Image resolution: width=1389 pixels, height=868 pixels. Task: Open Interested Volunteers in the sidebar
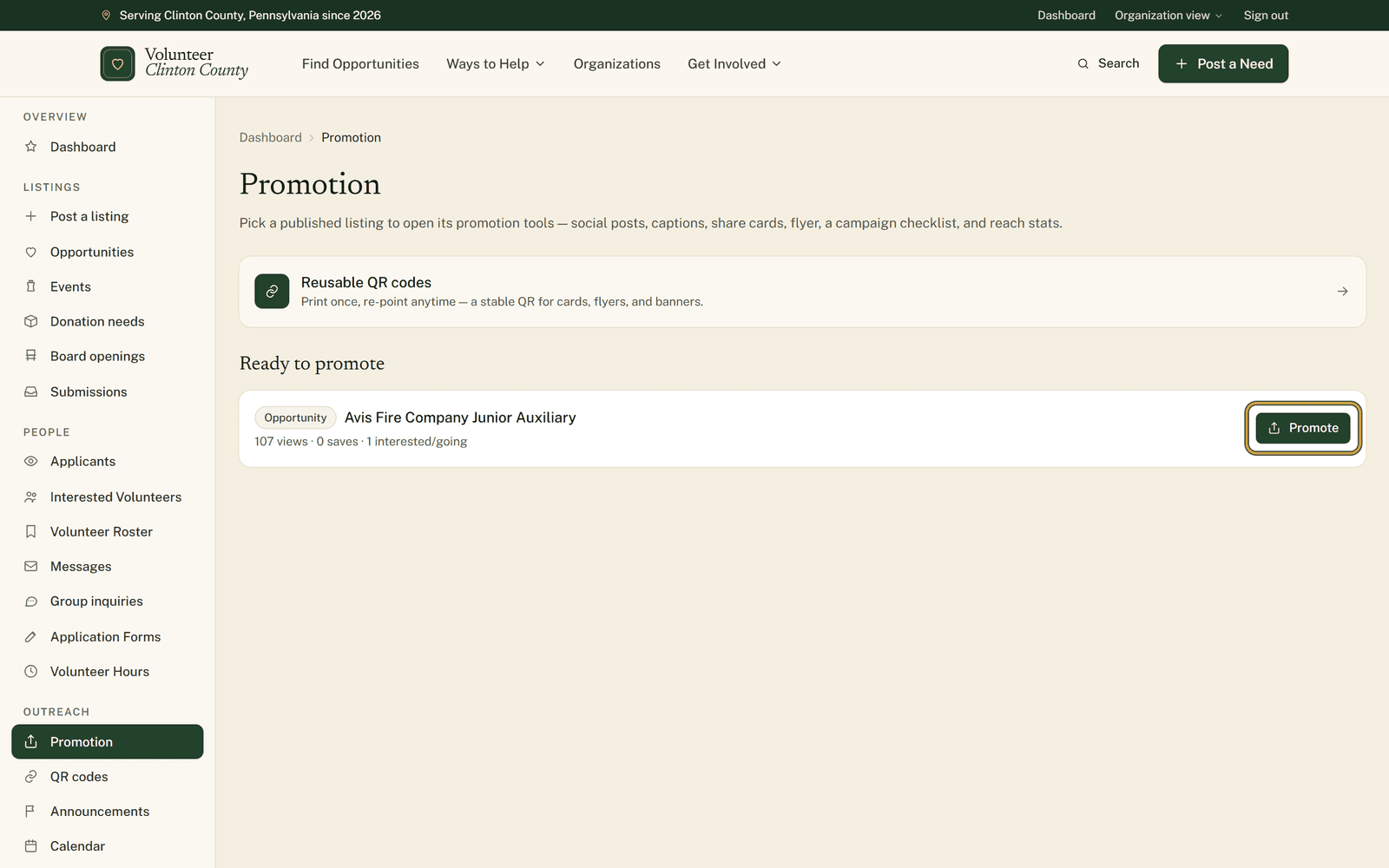click(x=108, y=496)
